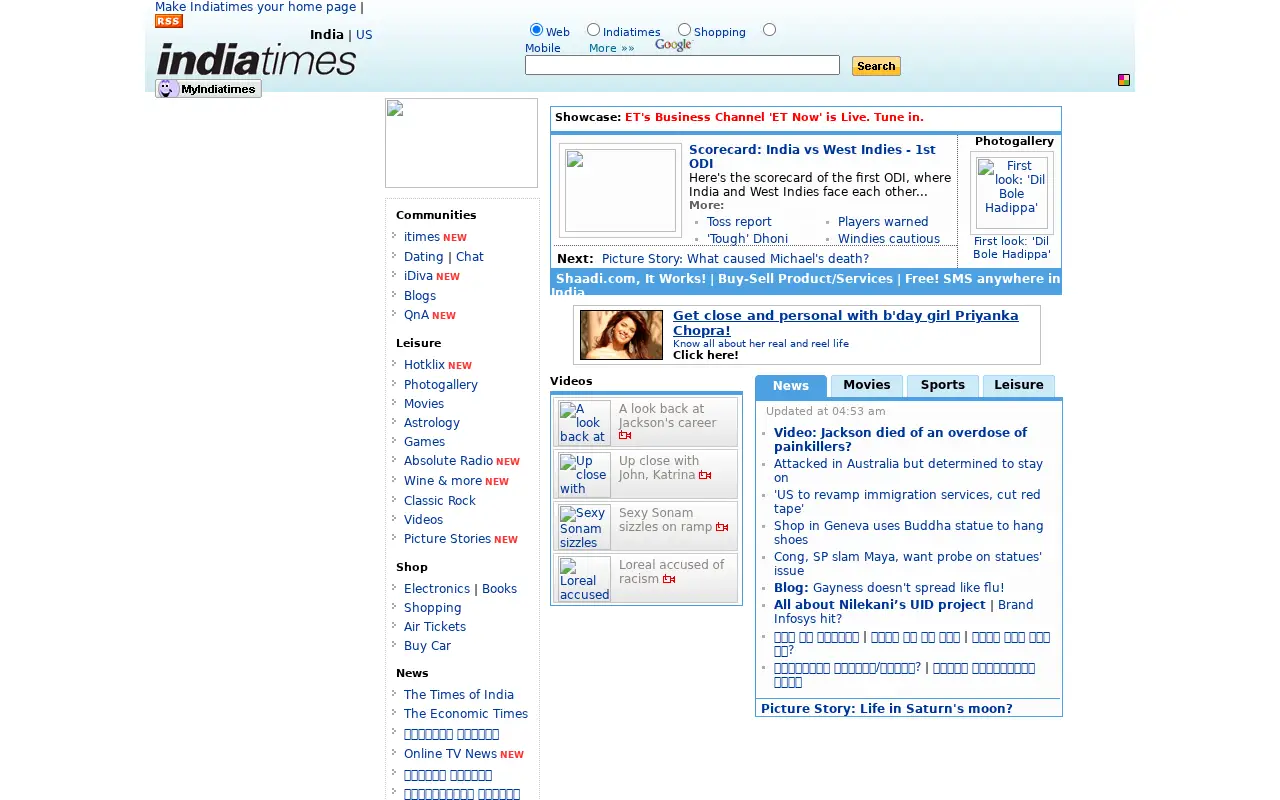The width and height of the screenshot is (1280, 800).
Task: Open the Toss report link
Action: tap(739, 222)
